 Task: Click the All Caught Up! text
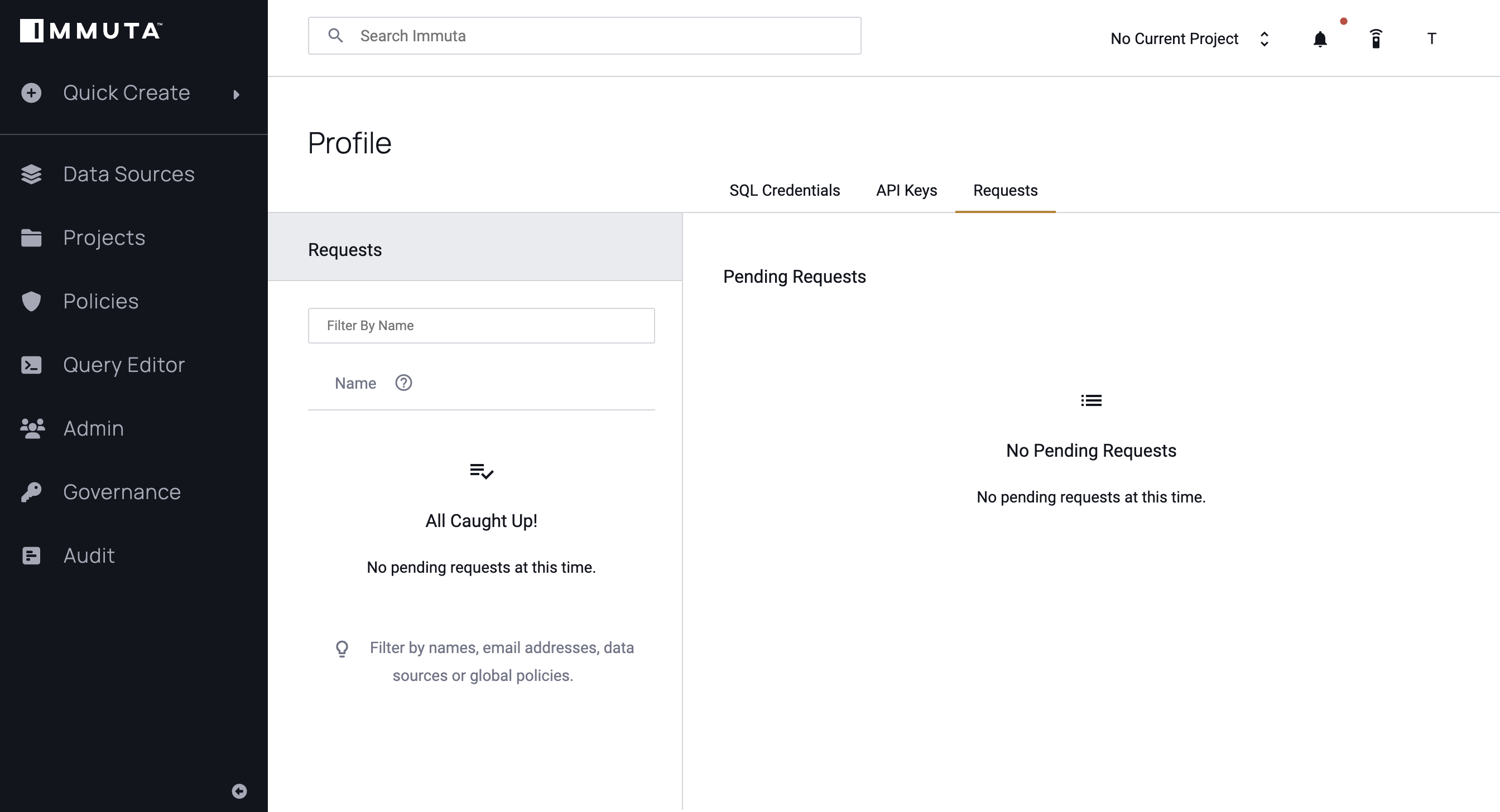[482, 520]
